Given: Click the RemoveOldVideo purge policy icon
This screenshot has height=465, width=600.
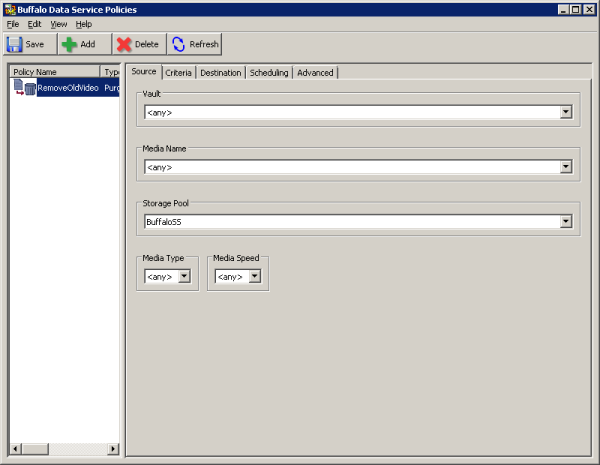Looking at the screenshot, I should tap(24, 88).
